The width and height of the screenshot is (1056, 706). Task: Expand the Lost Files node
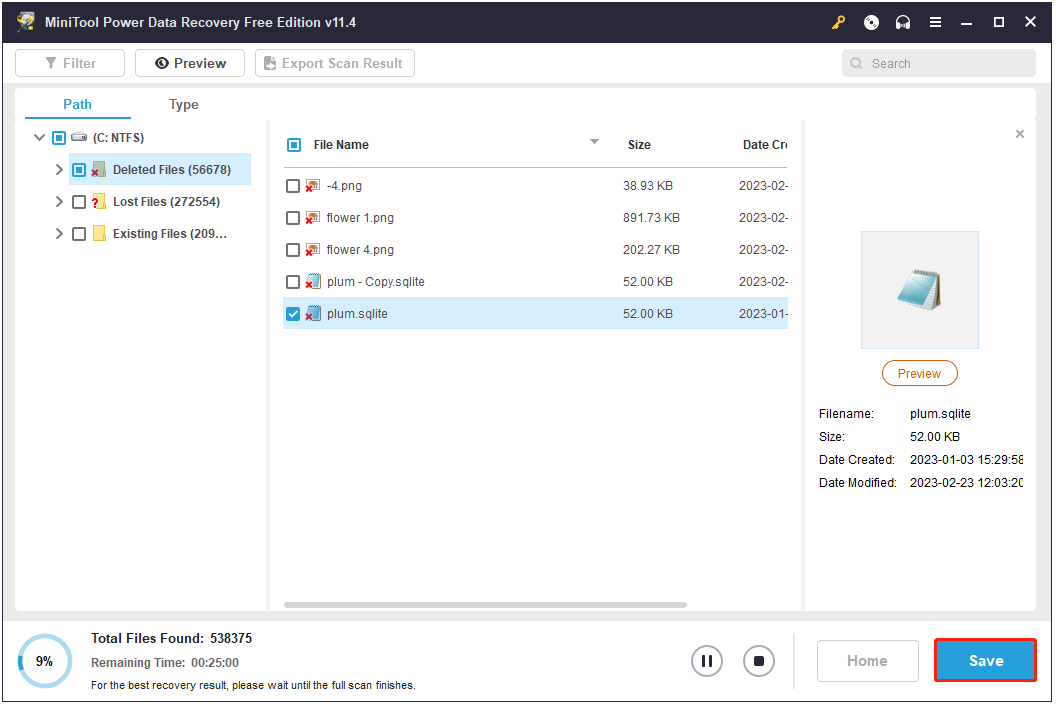[x=59, y=201]
